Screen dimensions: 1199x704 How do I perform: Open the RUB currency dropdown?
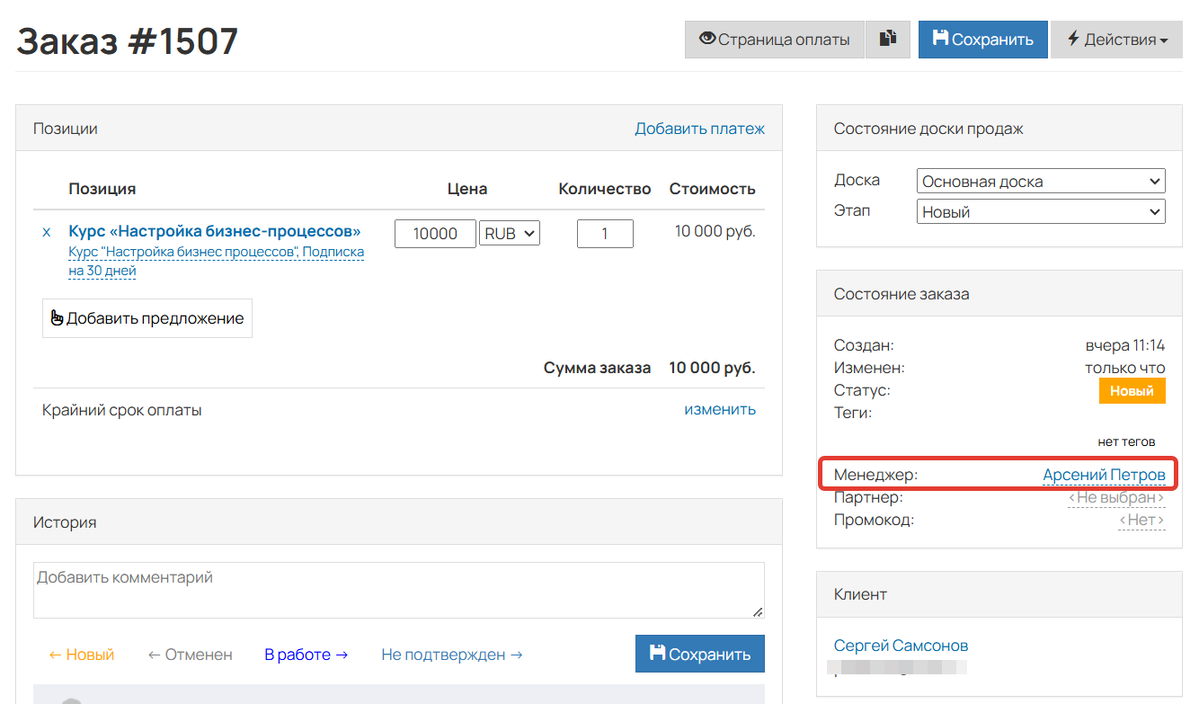509,233
